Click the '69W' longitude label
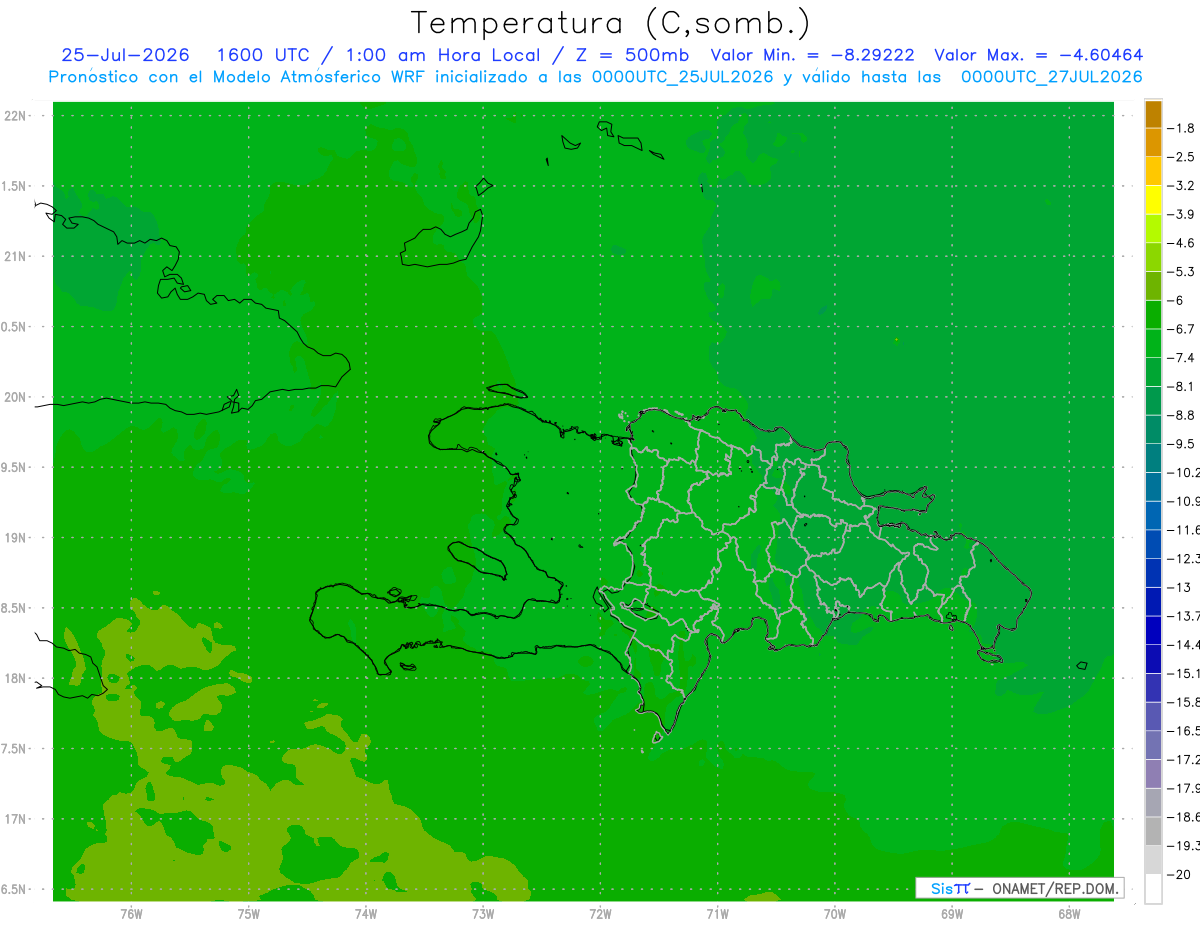The image size is (1200, 927). coord(952,913)
